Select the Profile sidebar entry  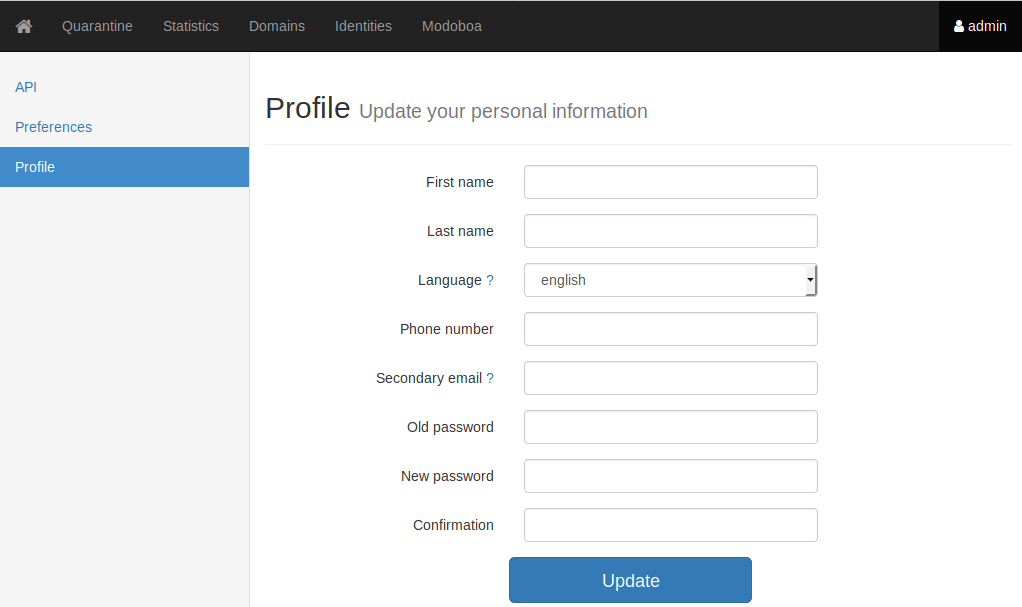[x=35, y=167]
